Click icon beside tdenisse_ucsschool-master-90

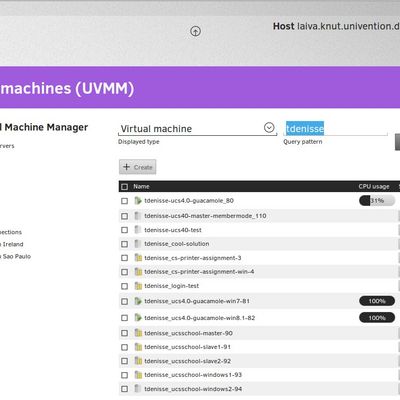click(138, 333)
